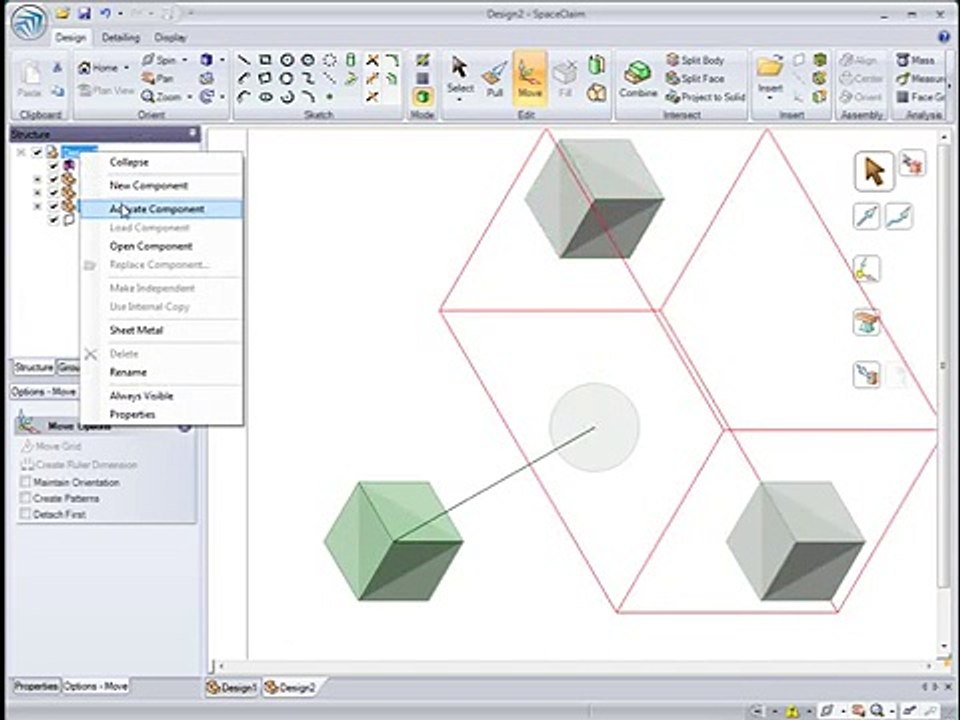
Task: Open the Properties panel tab
Action: (36, 686)
